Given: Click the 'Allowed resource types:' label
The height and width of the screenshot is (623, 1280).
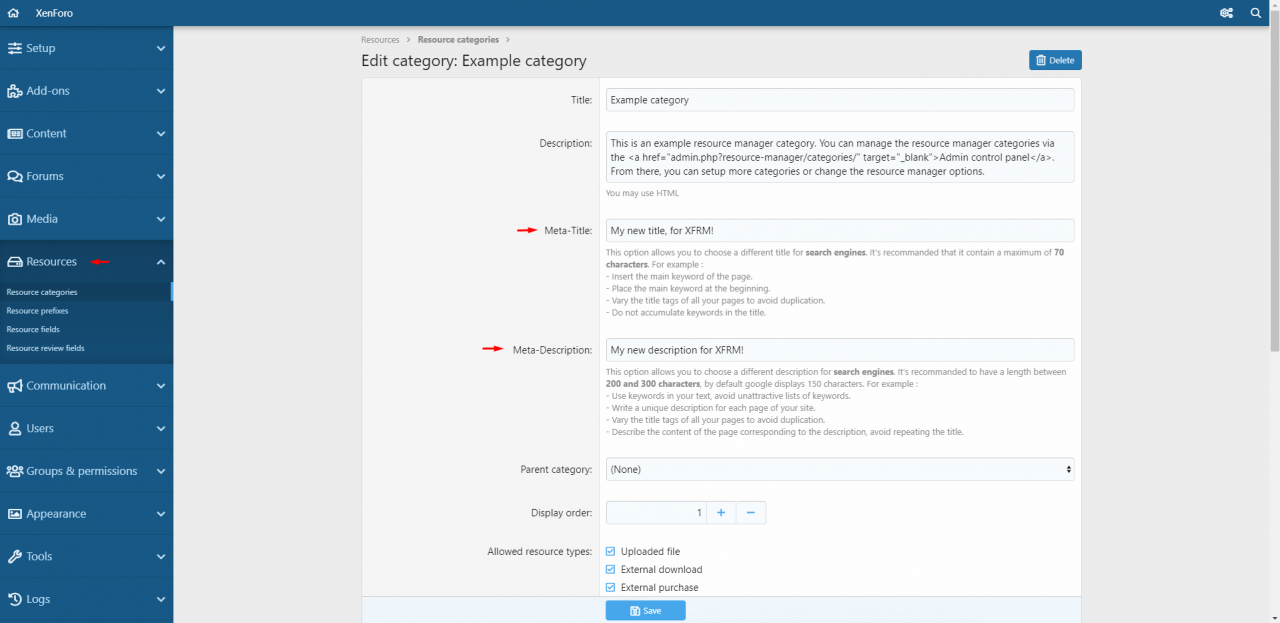Looking at the screenshot, I should pyautogui.click(x=540, y=551).
